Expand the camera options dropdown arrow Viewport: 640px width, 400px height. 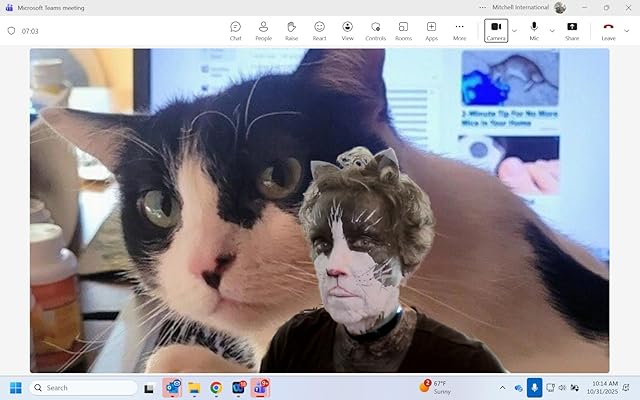pos(514,30)
